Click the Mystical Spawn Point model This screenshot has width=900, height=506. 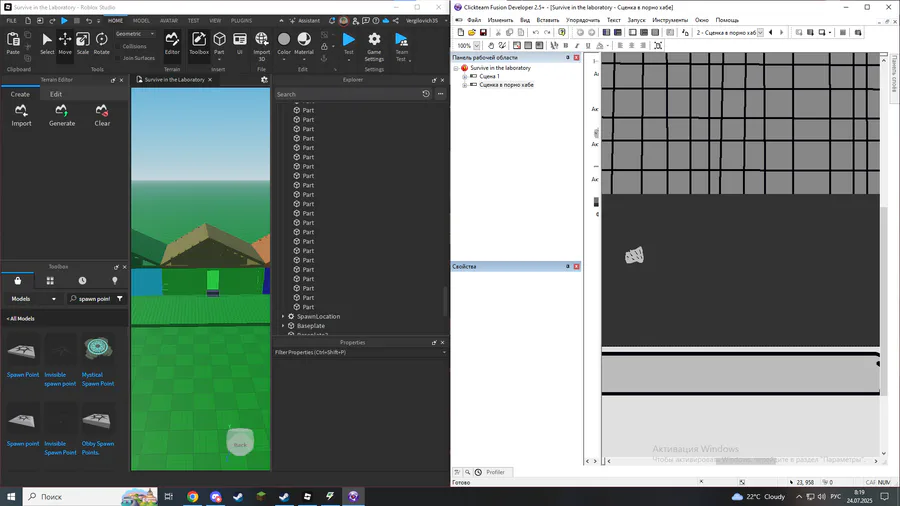tap(98, 360)
